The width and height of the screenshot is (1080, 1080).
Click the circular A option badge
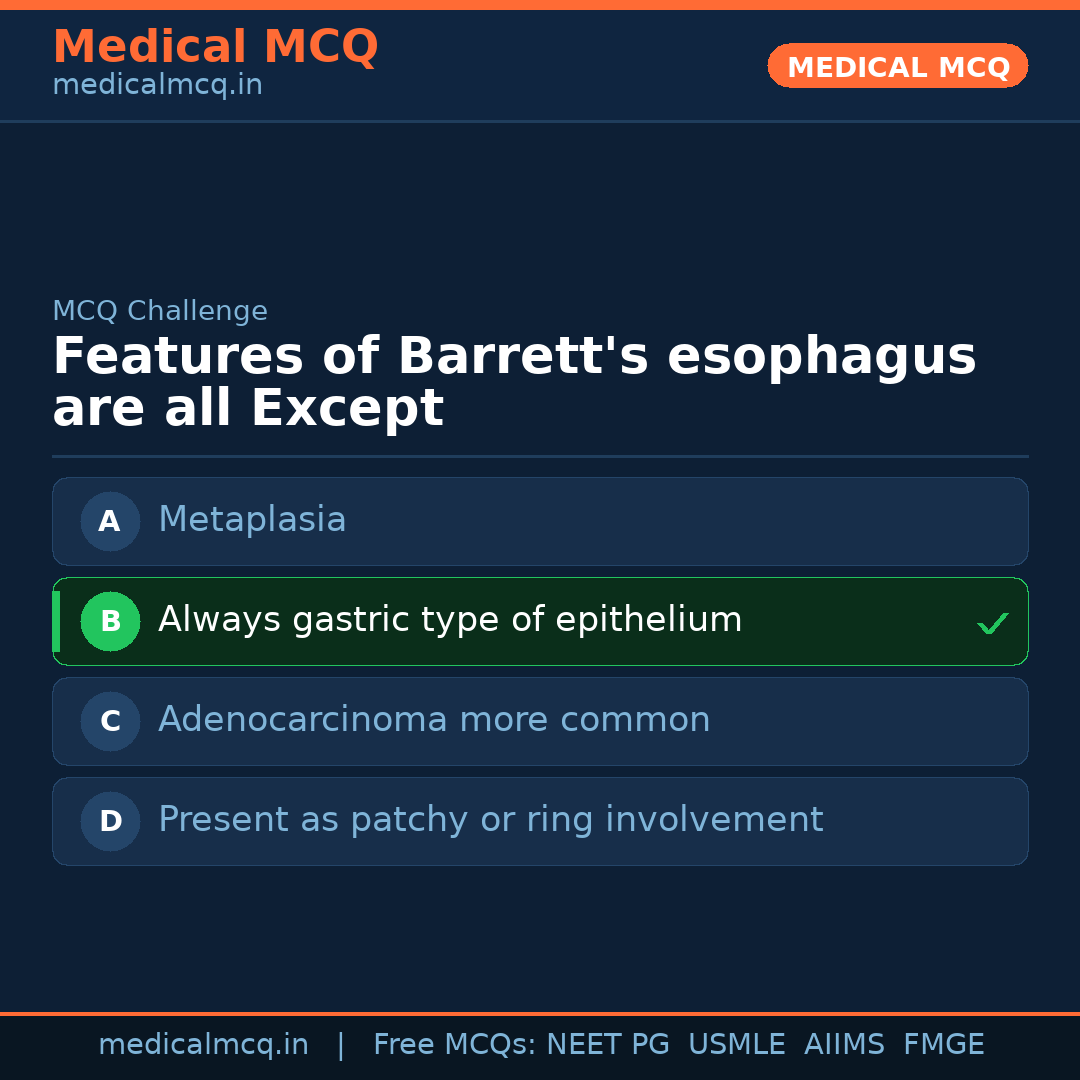coord(110,521)
